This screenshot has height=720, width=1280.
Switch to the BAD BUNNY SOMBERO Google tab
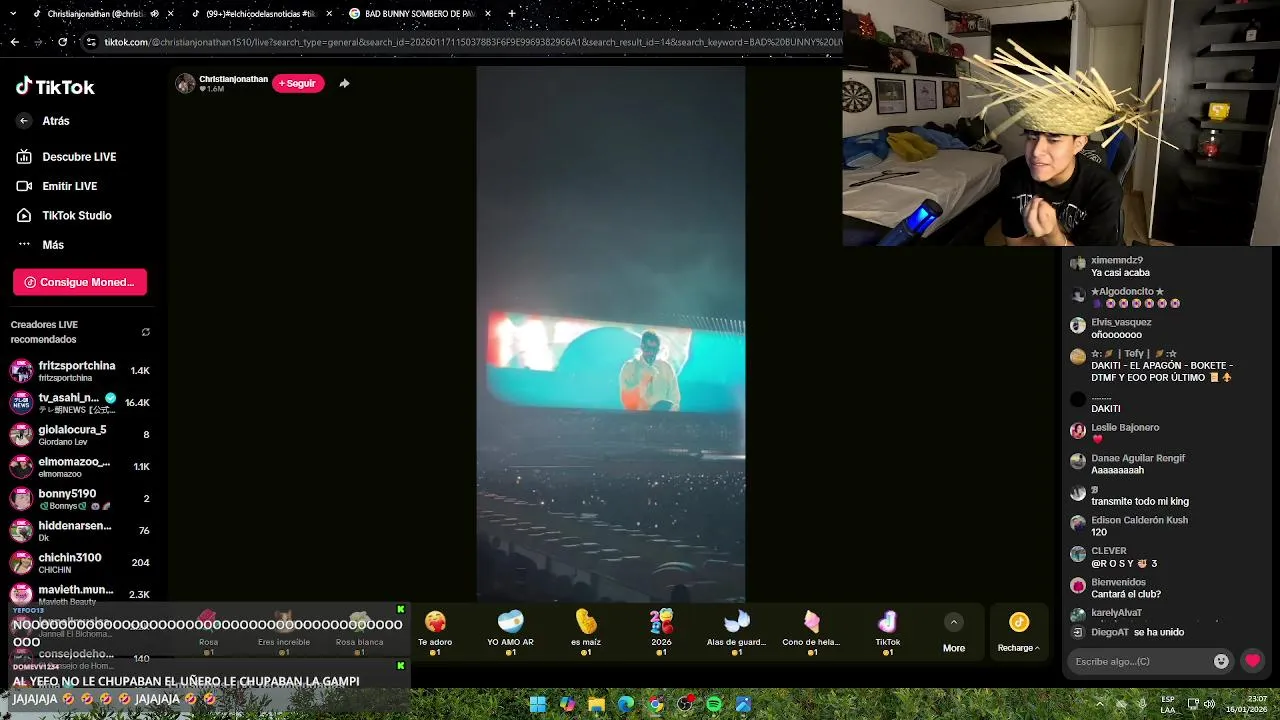pos(418,14)
